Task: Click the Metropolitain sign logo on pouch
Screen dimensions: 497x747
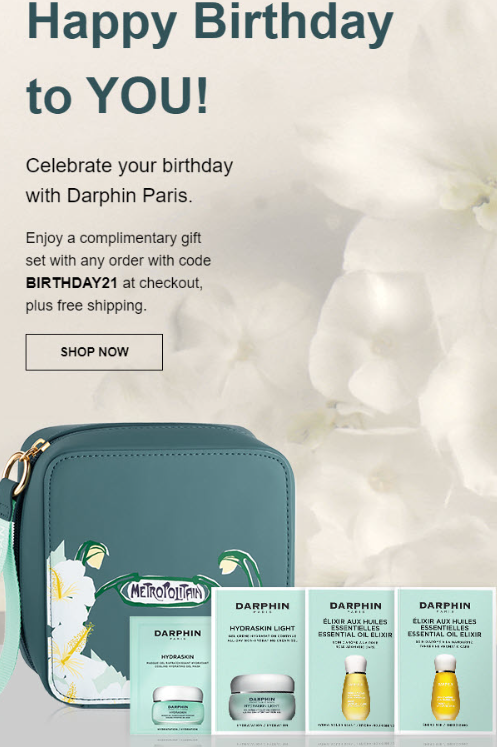Action: pyautogui.click(x=165, y=592)
